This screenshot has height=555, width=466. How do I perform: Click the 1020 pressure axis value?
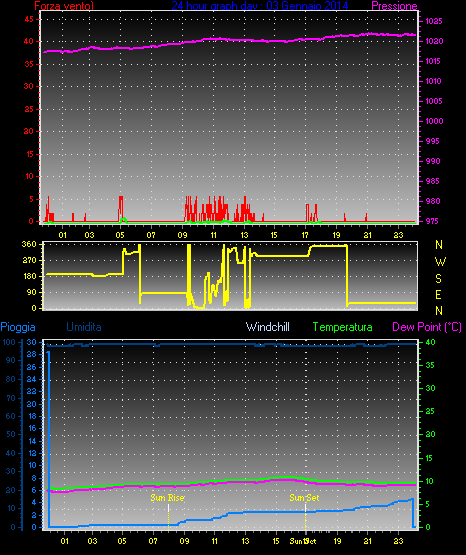click(x=434, y=41)
